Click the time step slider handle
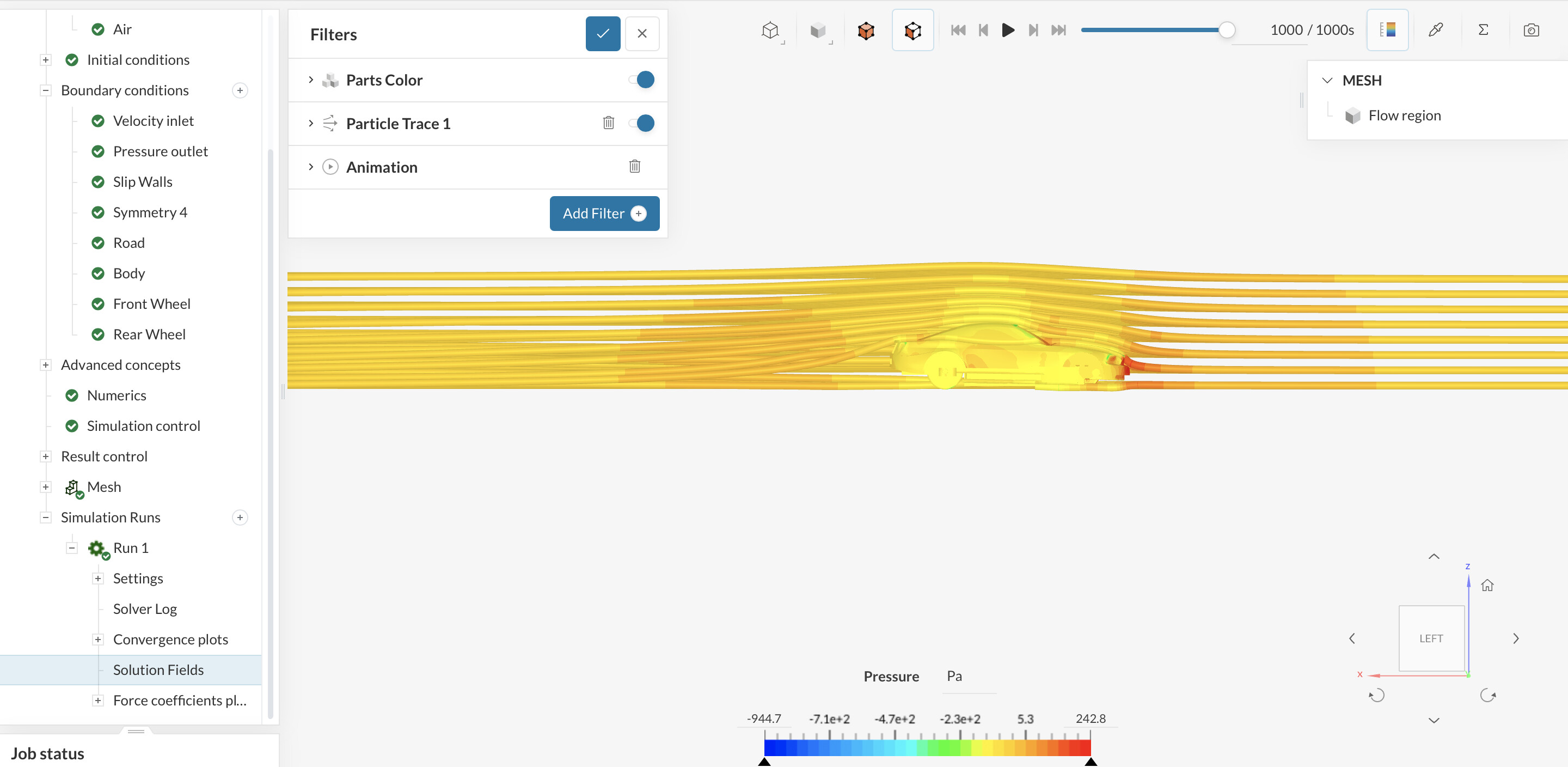 (1227, 30)
